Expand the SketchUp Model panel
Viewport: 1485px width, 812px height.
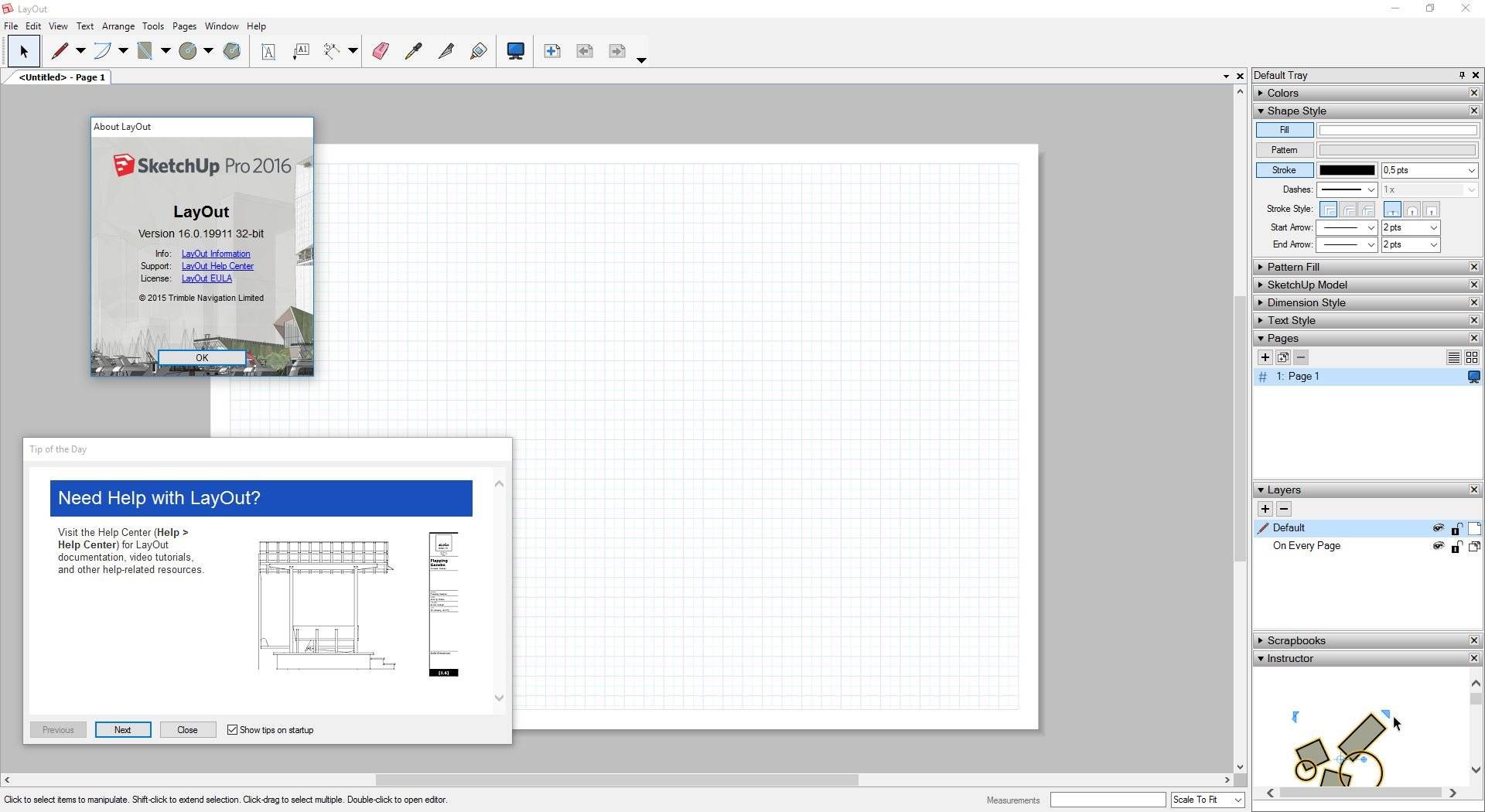[1261, 285]
